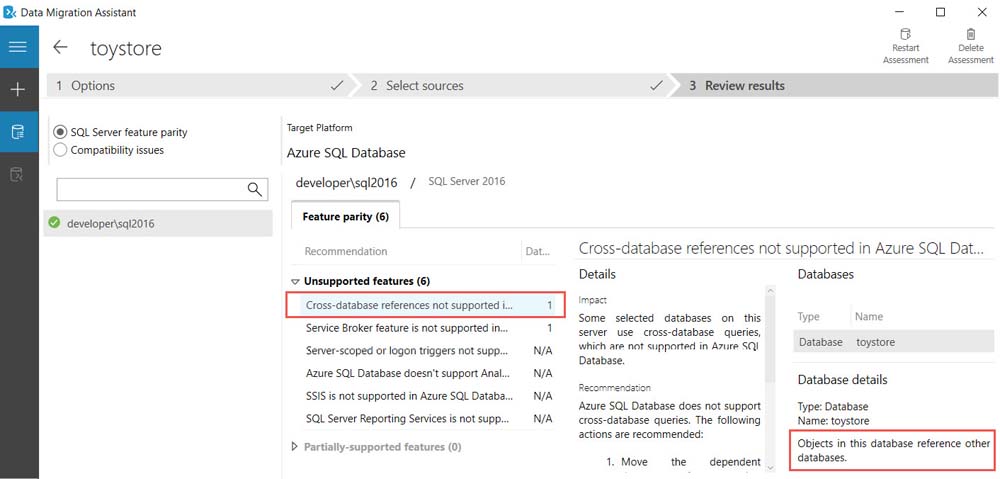Image resolution: width=1000 pixels, height=479 pixels.
Task: Open the hamburger menu
Action: click(18, 47)
